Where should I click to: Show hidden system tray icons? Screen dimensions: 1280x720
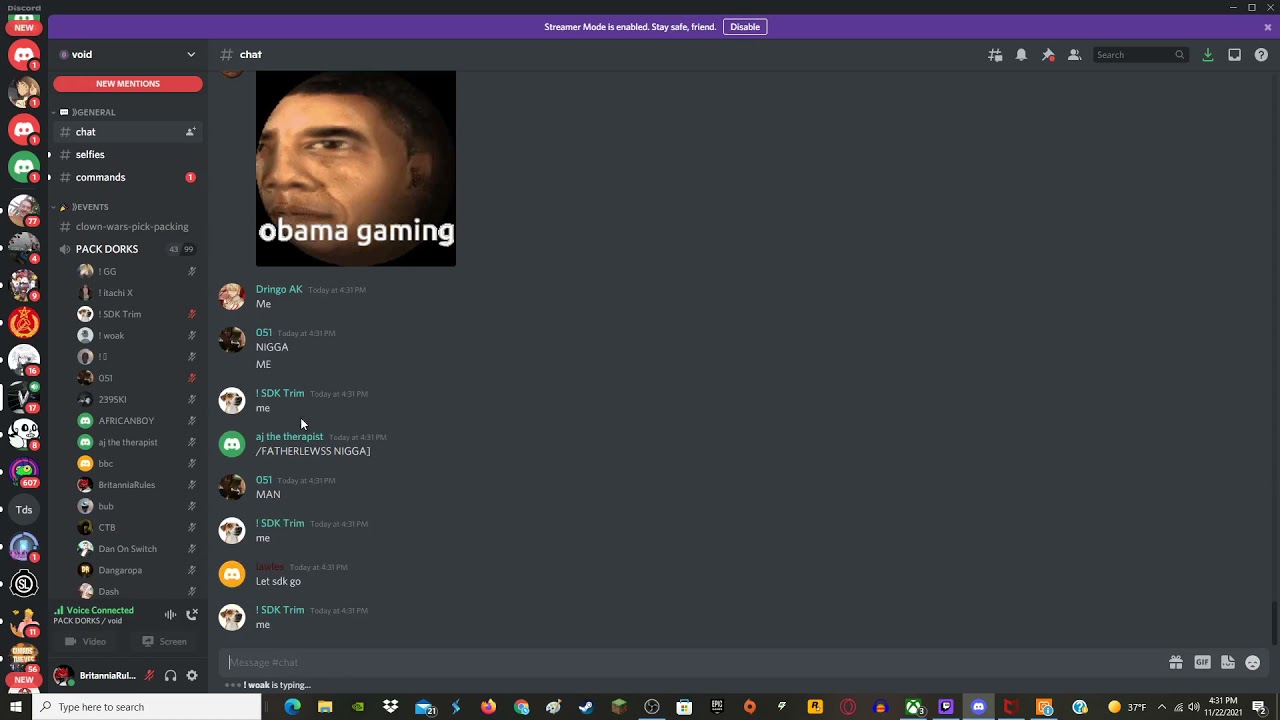pos(1161,707)
